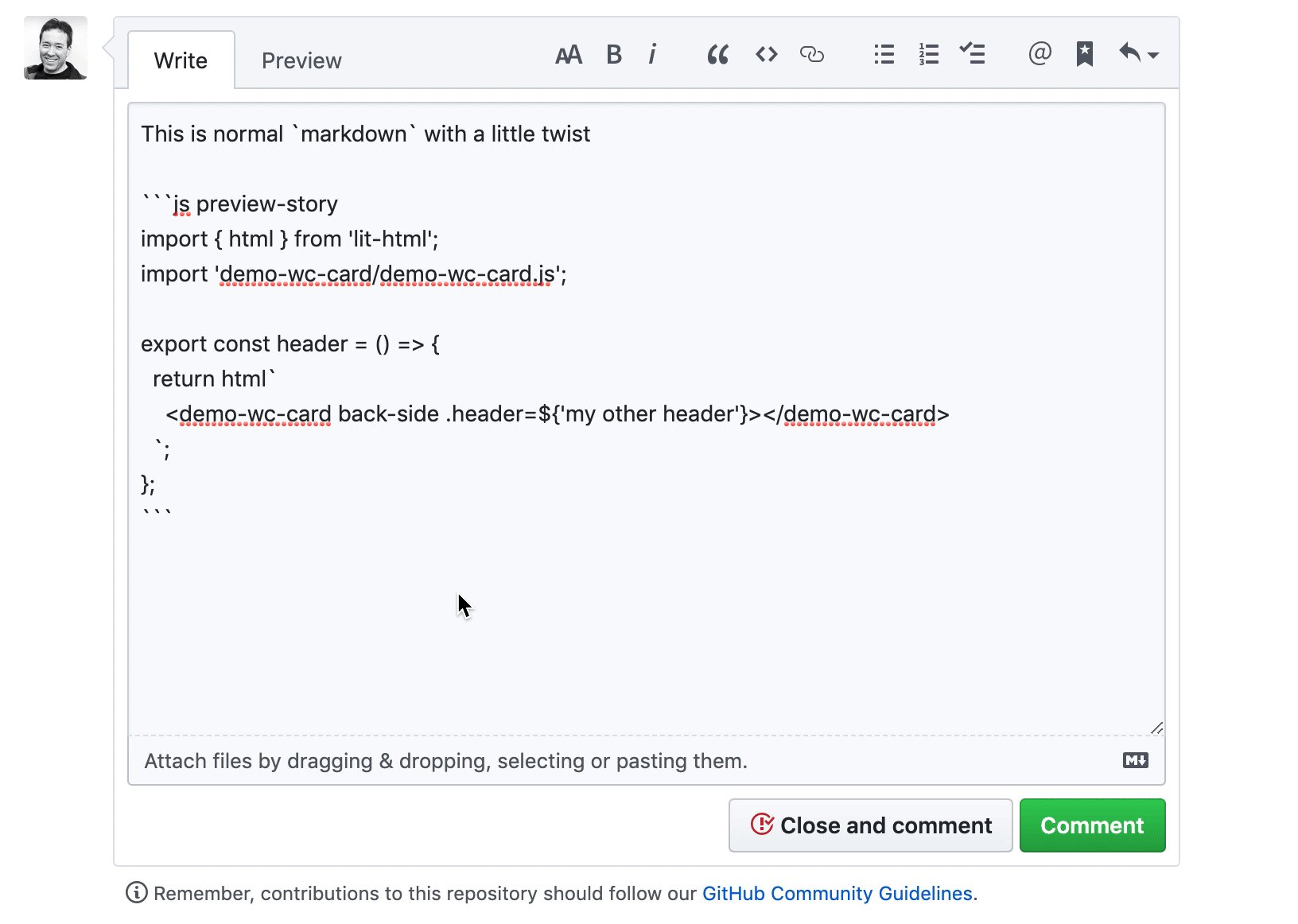
Task: Toggle bold formatting
Action: click(614, 55)
